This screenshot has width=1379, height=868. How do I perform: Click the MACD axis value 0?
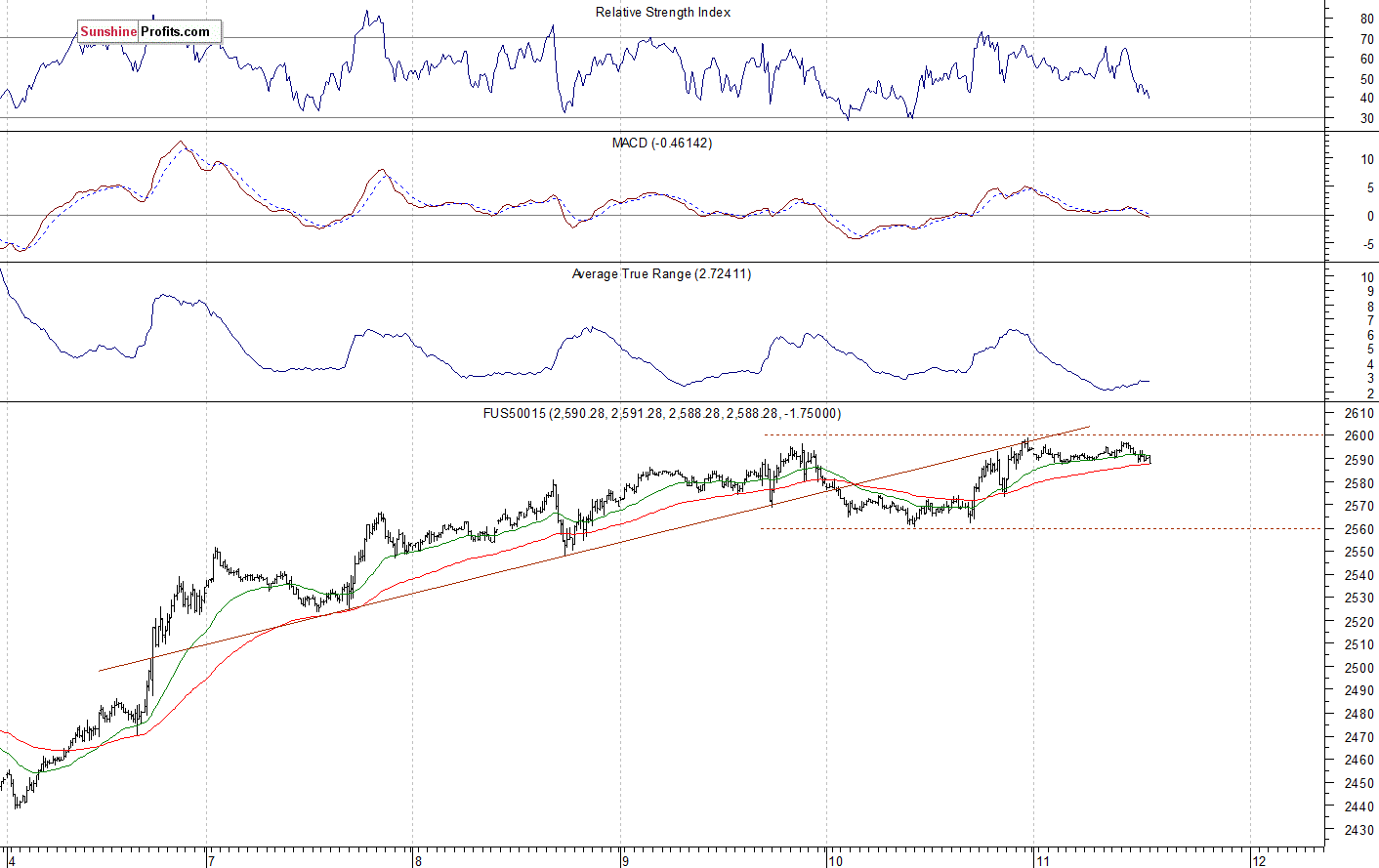[x=1370, y=217]
